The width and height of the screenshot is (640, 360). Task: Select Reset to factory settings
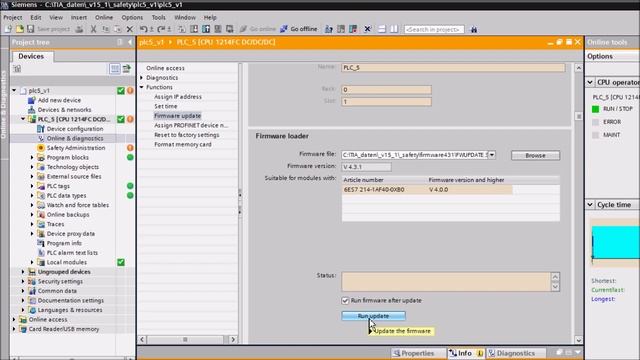[187, 135]
